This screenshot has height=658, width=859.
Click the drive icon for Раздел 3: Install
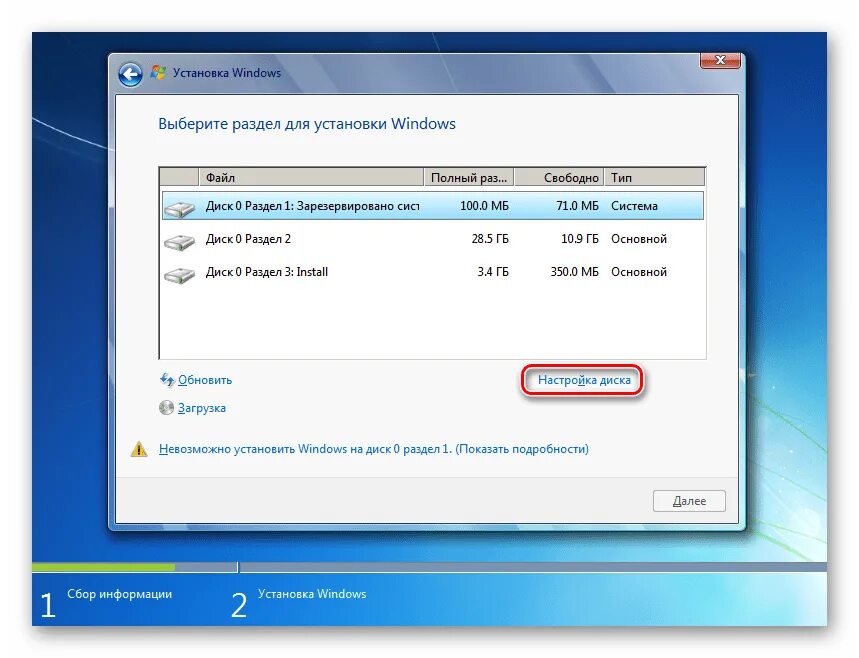(x=180, y=274)
